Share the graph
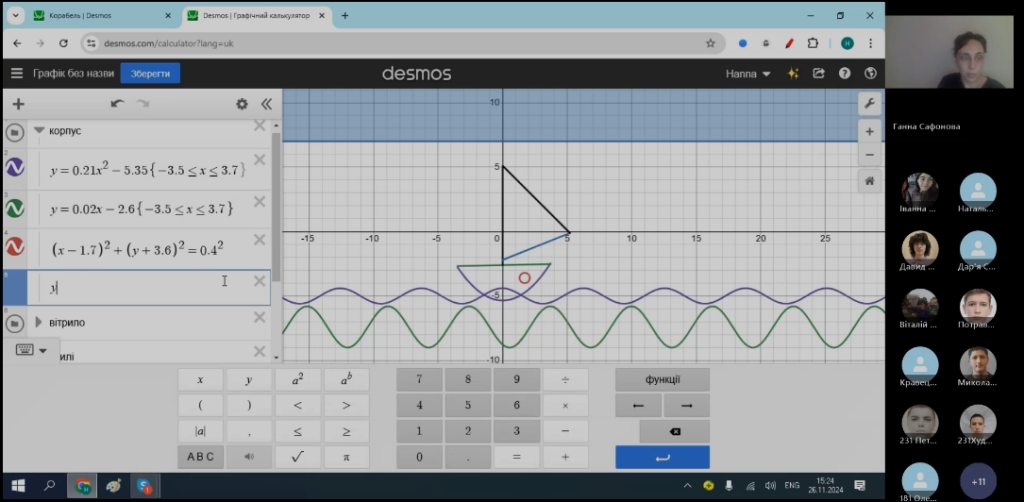This screenshot has width=1024, height=502. [x=819, y=74]
